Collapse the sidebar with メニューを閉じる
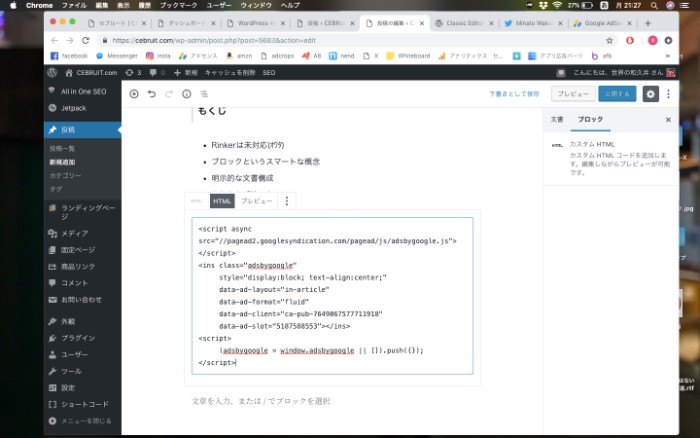Screen dimensions: 700x438 [85, 421]
